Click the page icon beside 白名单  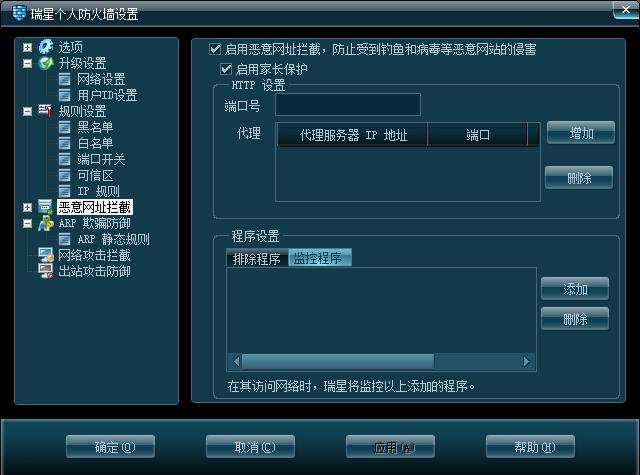[x=64, y=143]
